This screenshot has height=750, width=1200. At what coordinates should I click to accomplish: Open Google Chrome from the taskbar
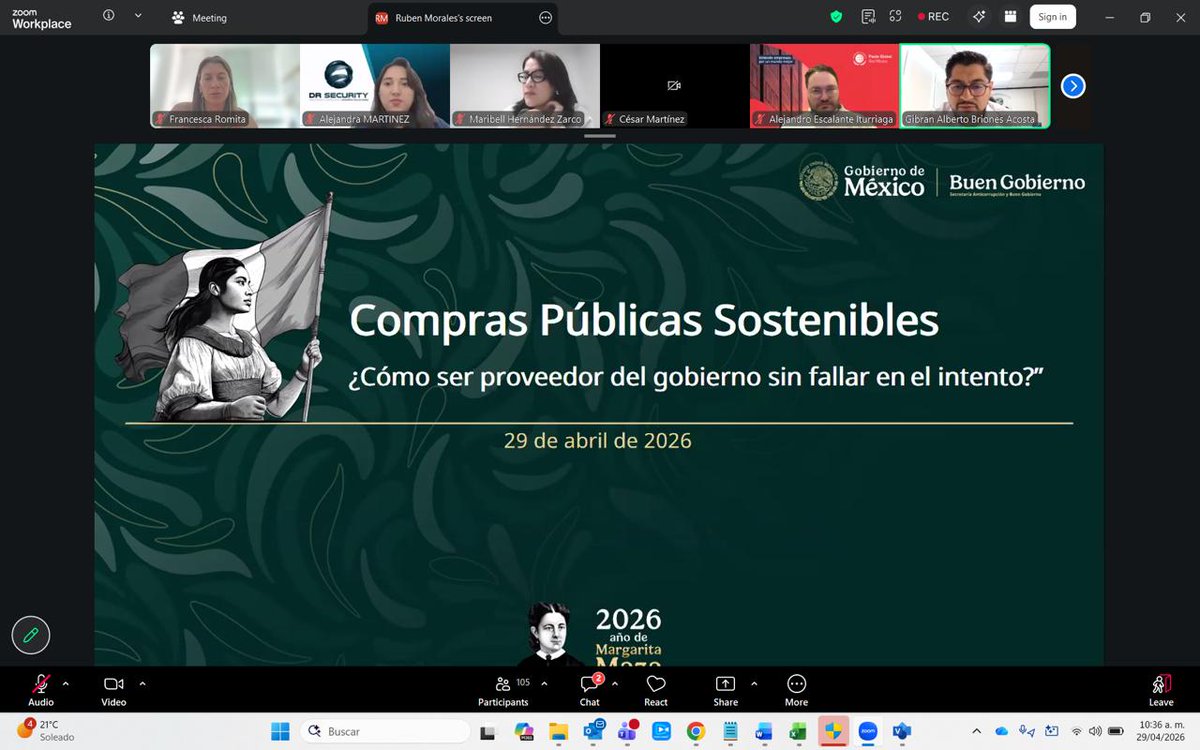[x=696, y=731]
